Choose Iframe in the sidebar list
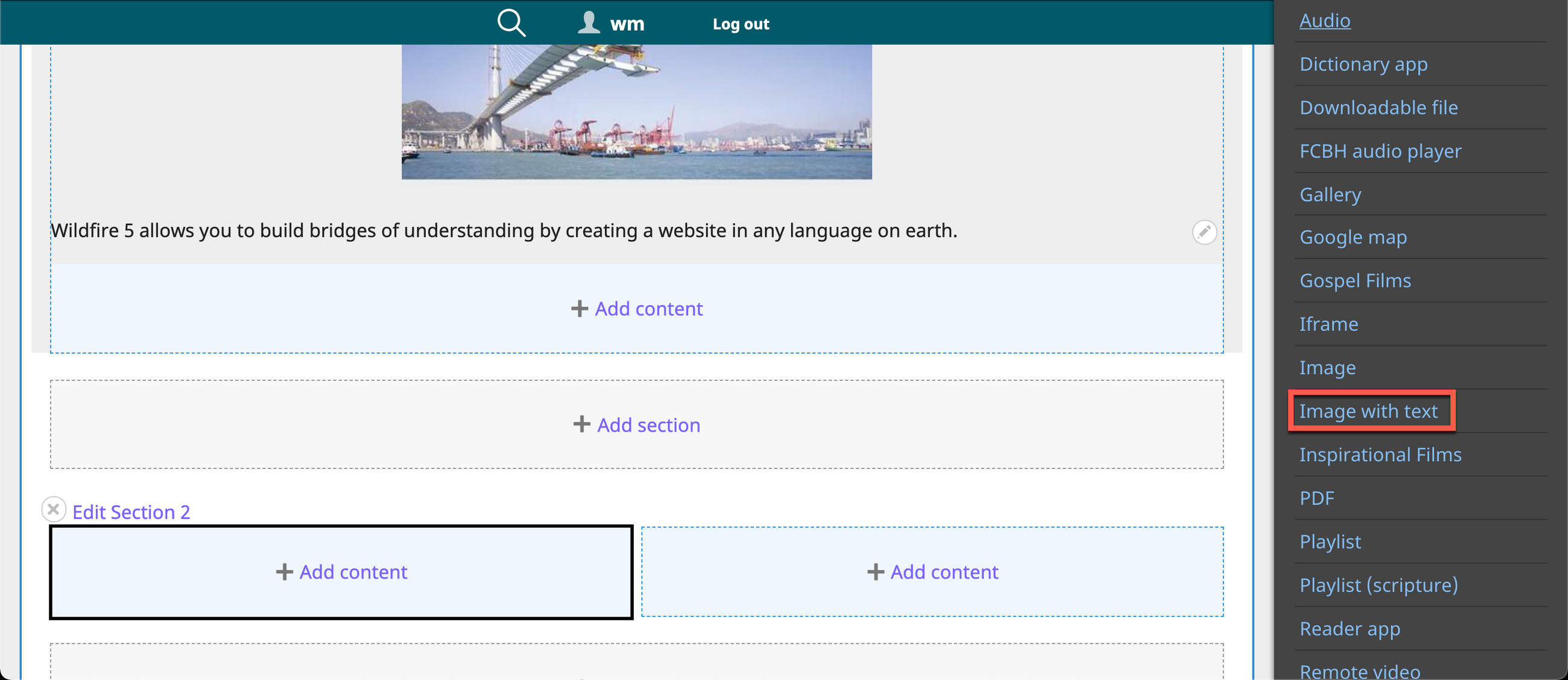Viewport: 1568px width, 680px height. [1328, 324]
